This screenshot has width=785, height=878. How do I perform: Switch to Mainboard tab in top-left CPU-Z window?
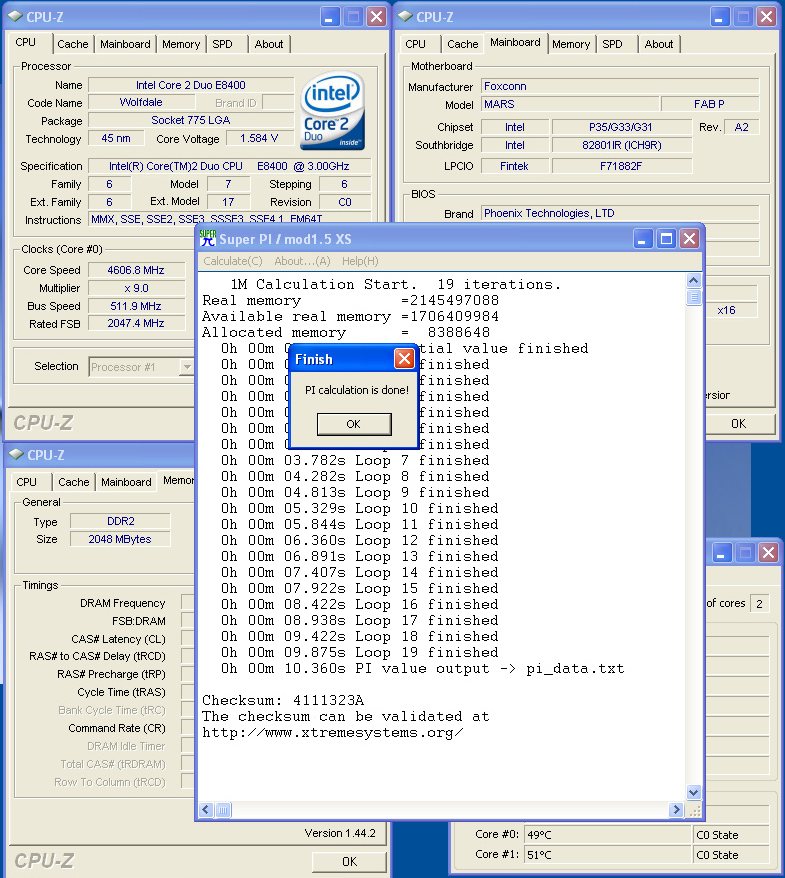[125, 44]
